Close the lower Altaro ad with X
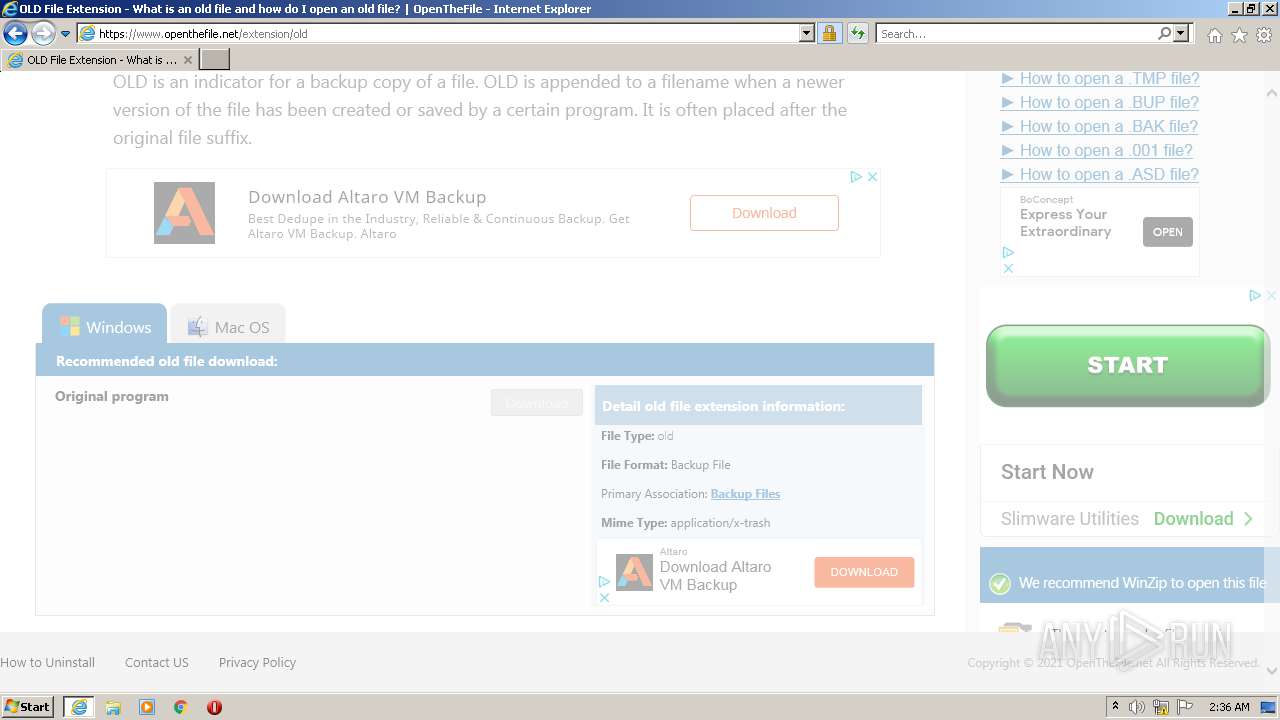The image size is (1280, 720). (x=604, y=598)
